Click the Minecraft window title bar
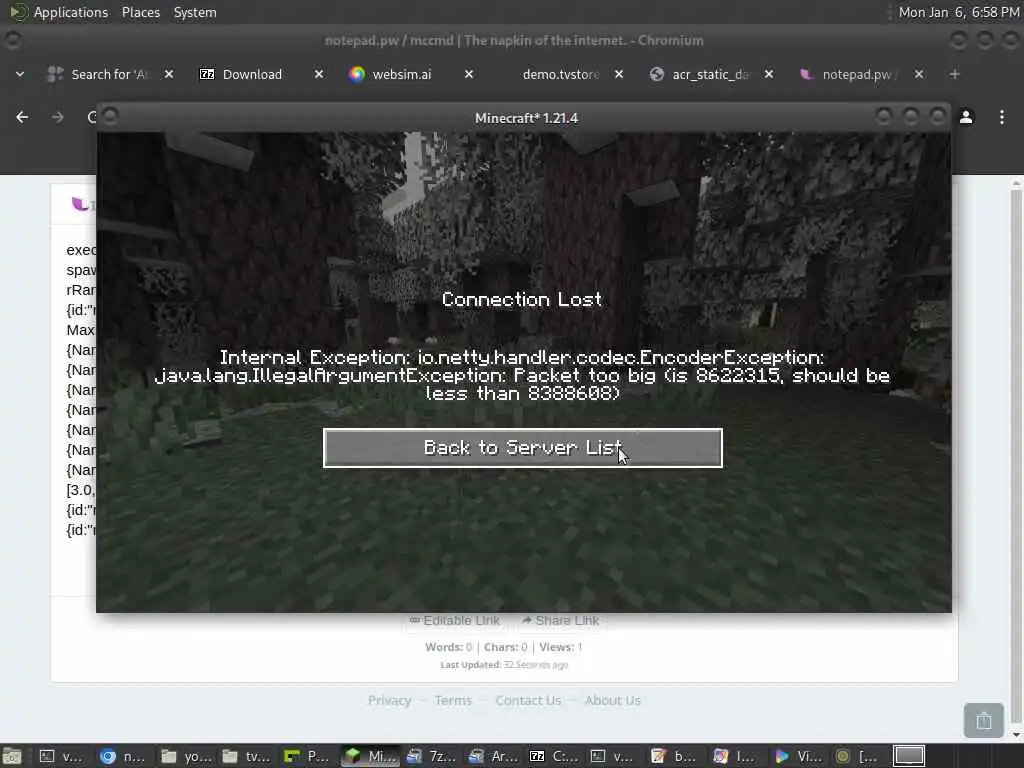1024x768 pixels. [x=526, y=118]
